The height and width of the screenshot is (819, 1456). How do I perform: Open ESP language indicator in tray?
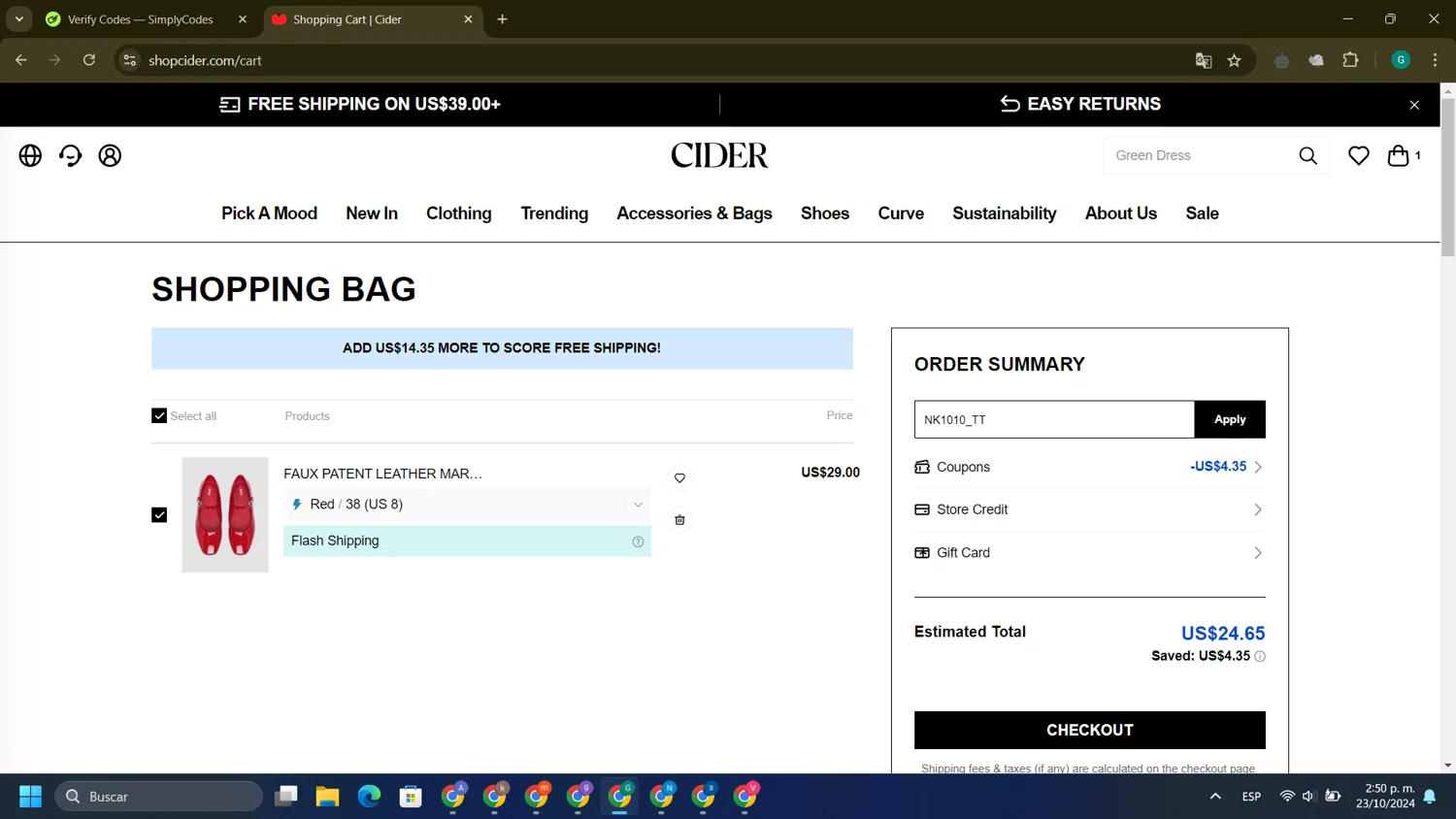coord(1251,797)
